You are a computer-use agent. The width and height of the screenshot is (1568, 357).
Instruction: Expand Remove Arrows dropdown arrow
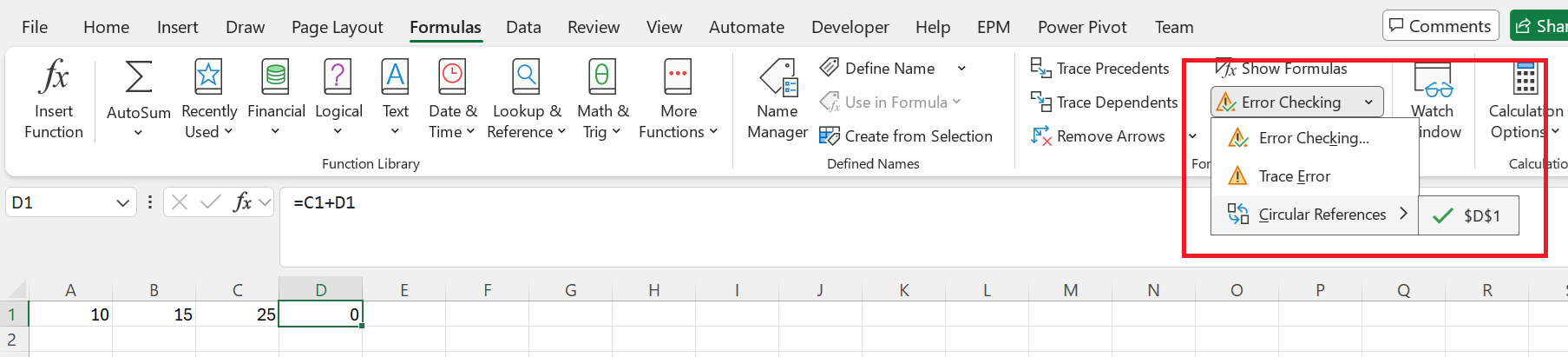[1193, 136]
